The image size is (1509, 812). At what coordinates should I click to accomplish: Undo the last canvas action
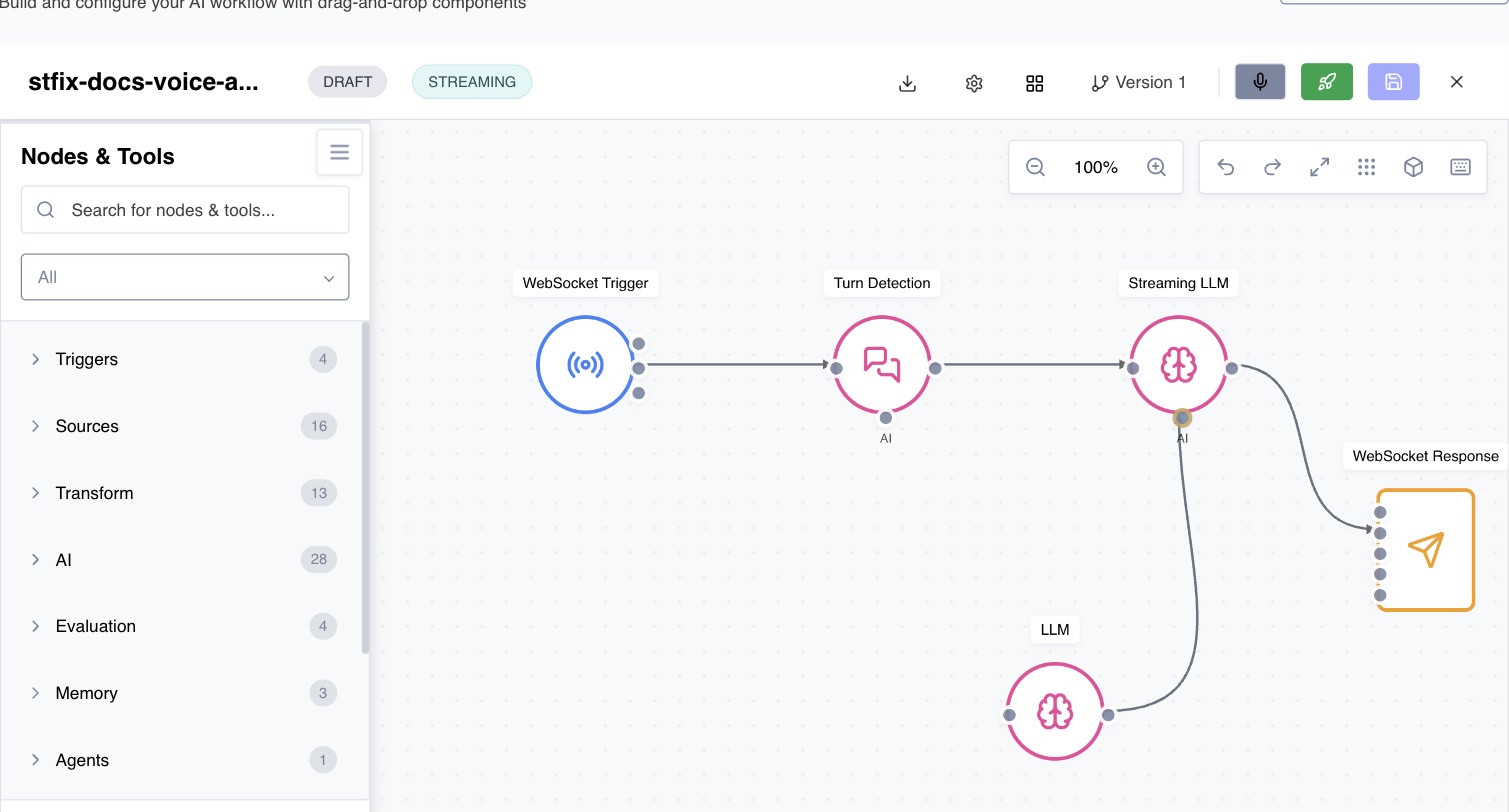point(1226,167)
